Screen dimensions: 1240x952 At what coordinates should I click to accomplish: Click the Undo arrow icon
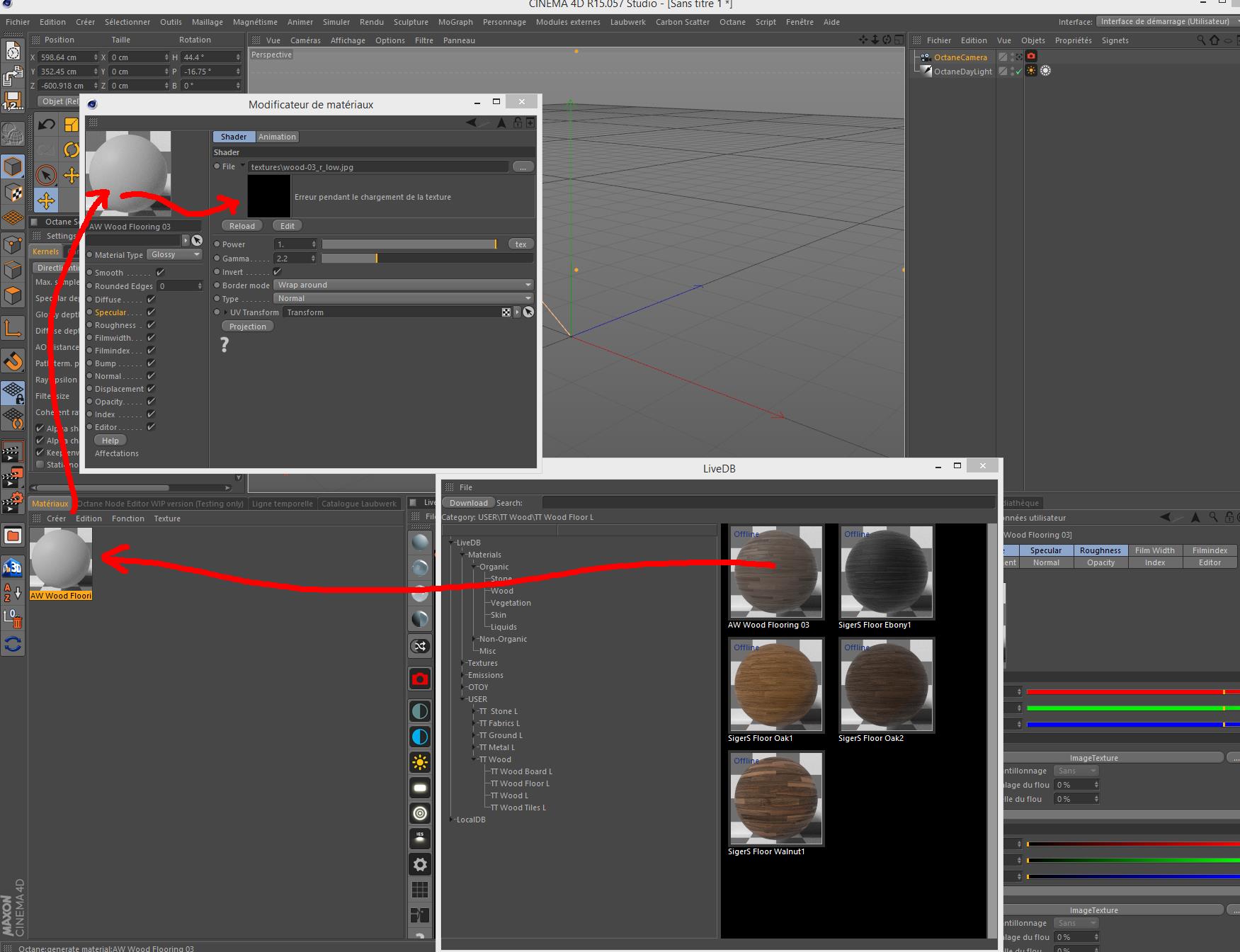47,125
